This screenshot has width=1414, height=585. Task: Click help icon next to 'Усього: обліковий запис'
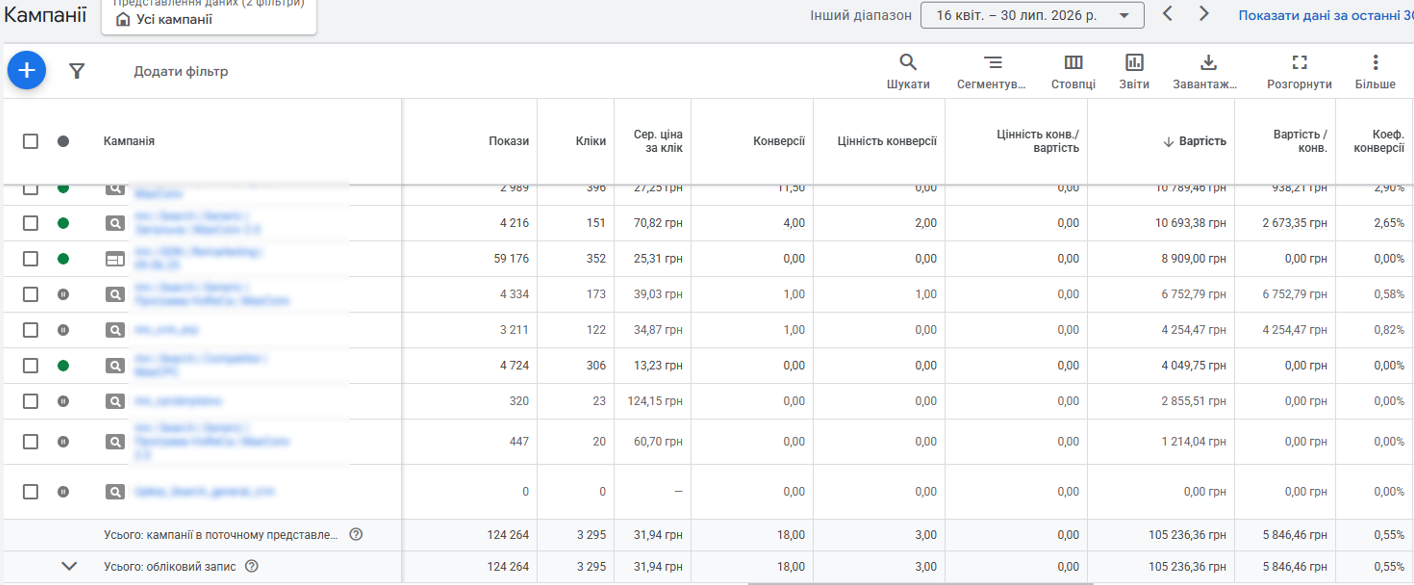(252, 566)
